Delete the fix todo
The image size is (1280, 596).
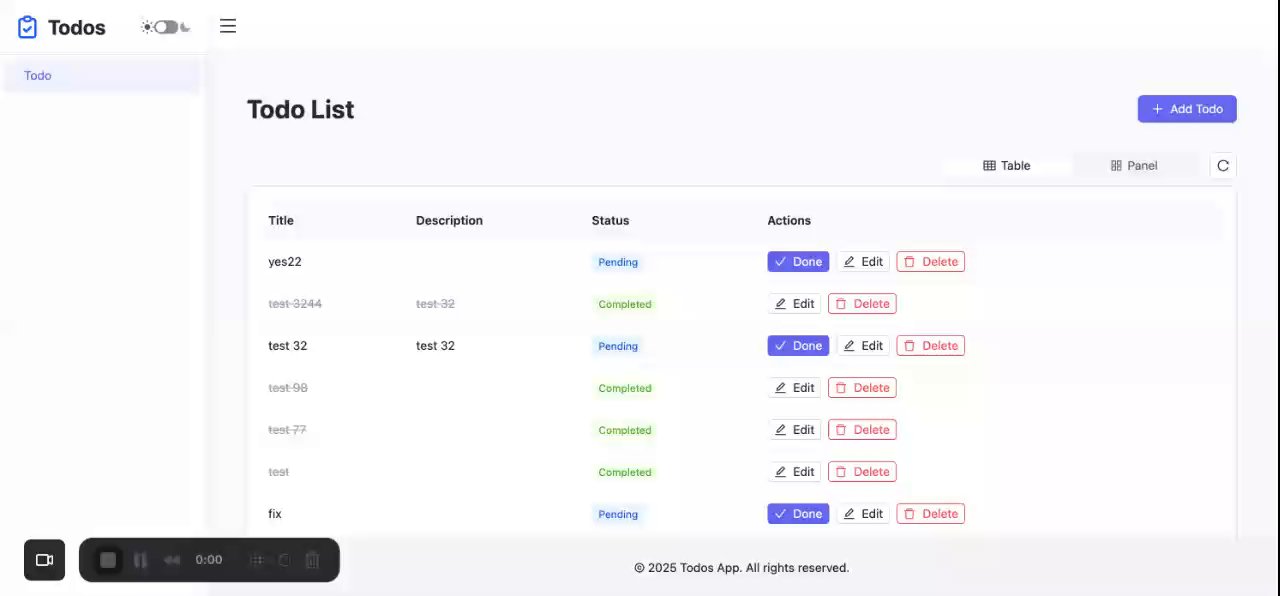click(x=931, y=514)
